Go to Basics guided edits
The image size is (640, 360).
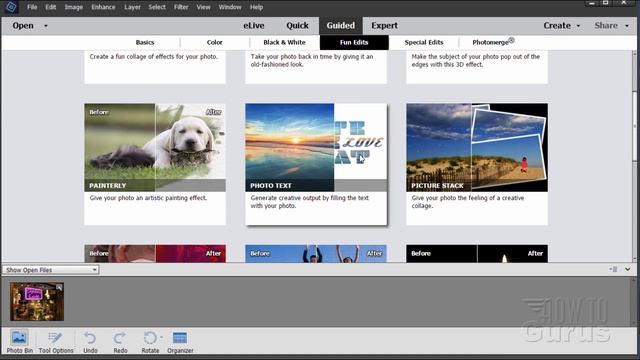(145, 42)
